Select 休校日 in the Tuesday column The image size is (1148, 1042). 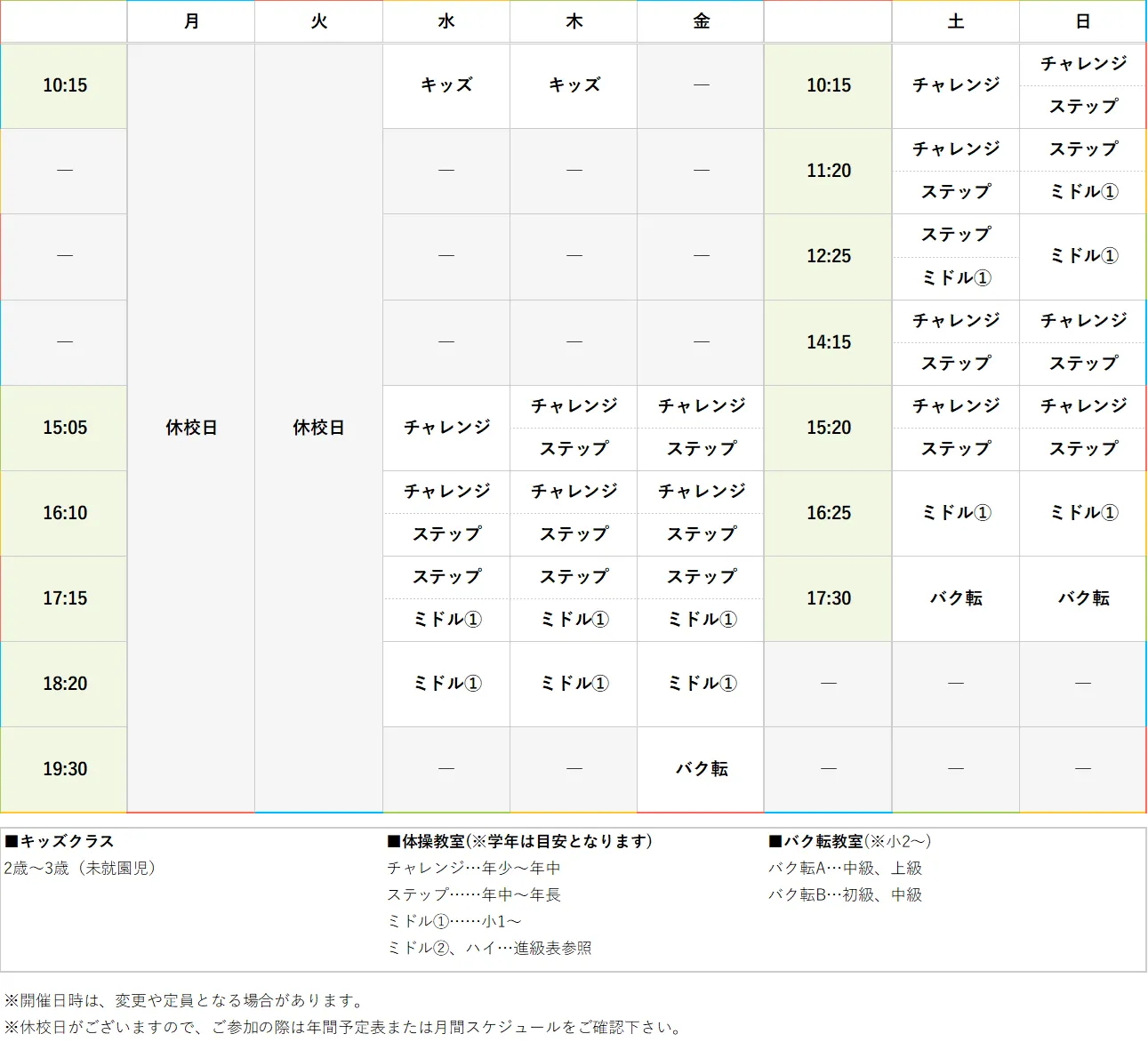[x=317, y=428]
